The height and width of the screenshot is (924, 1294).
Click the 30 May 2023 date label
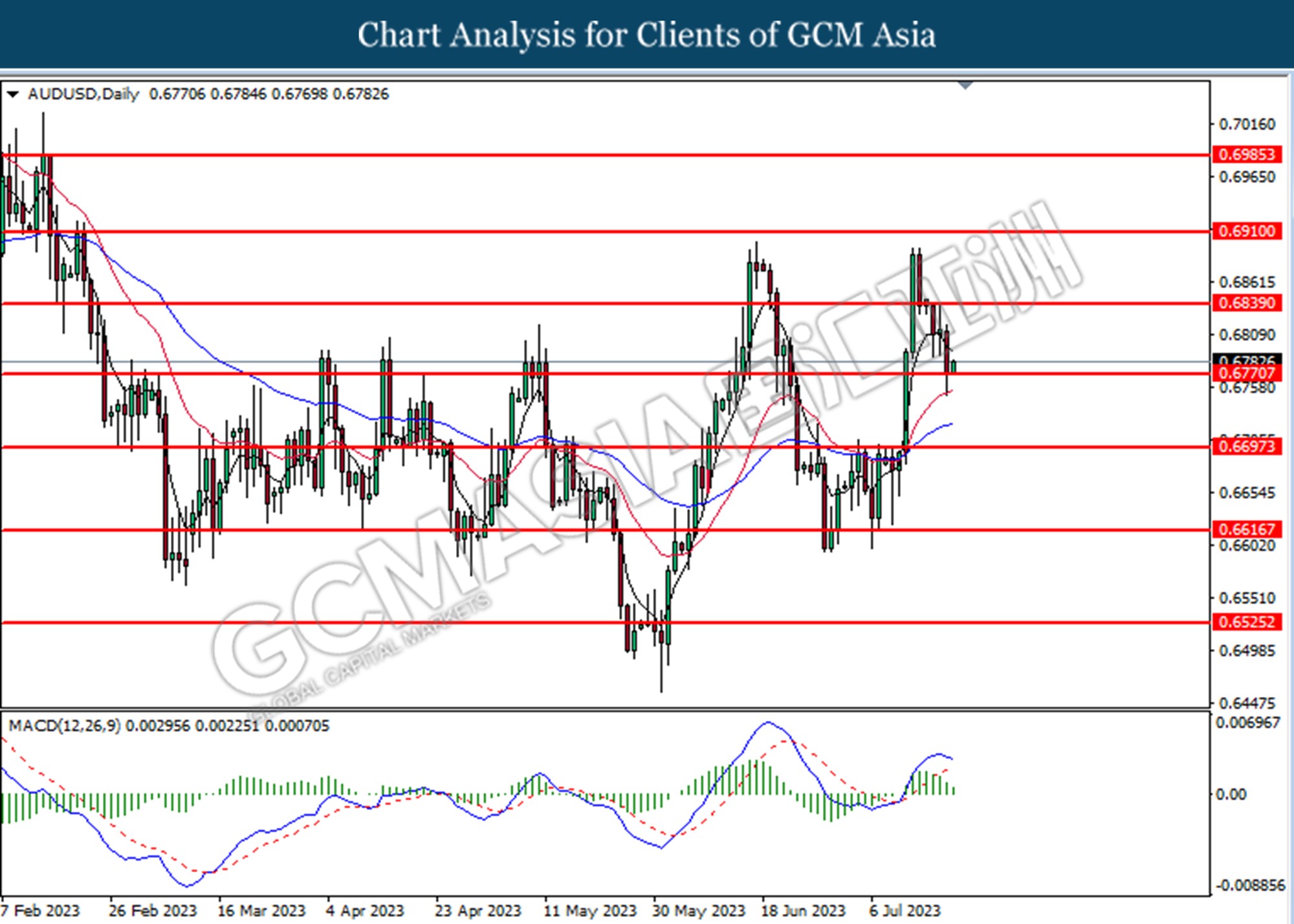[x=699, y=911]
